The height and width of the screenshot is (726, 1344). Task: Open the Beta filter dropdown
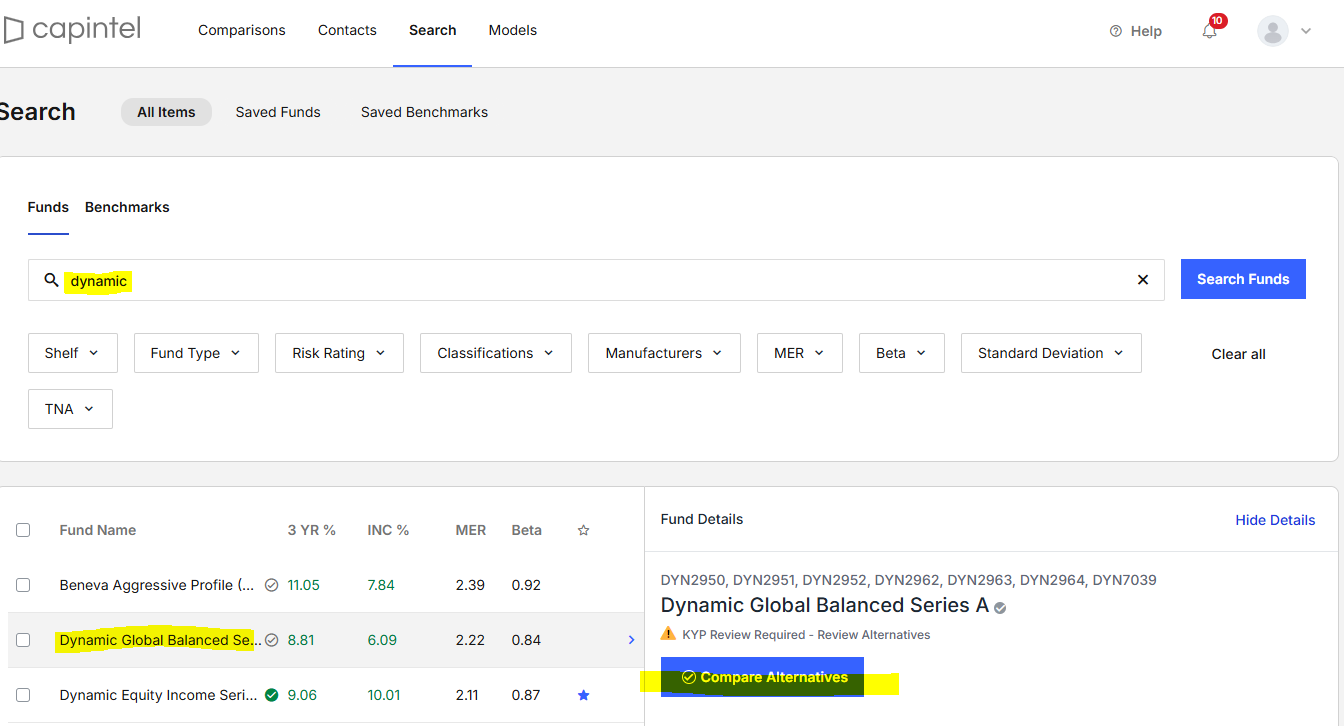click(x=902, y=353)
